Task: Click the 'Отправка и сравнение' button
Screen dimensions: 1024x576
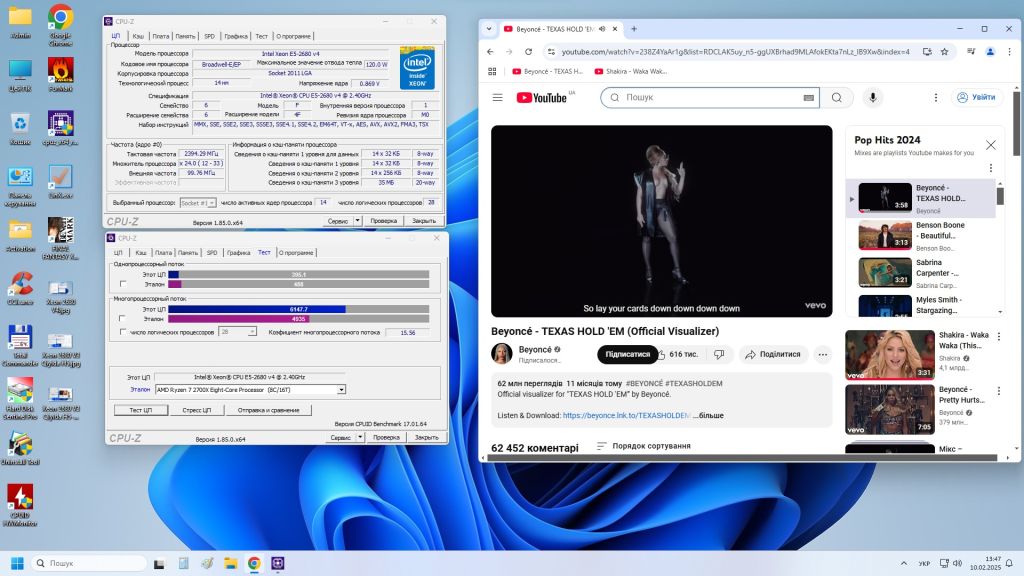Action: (x=268, y=410)
